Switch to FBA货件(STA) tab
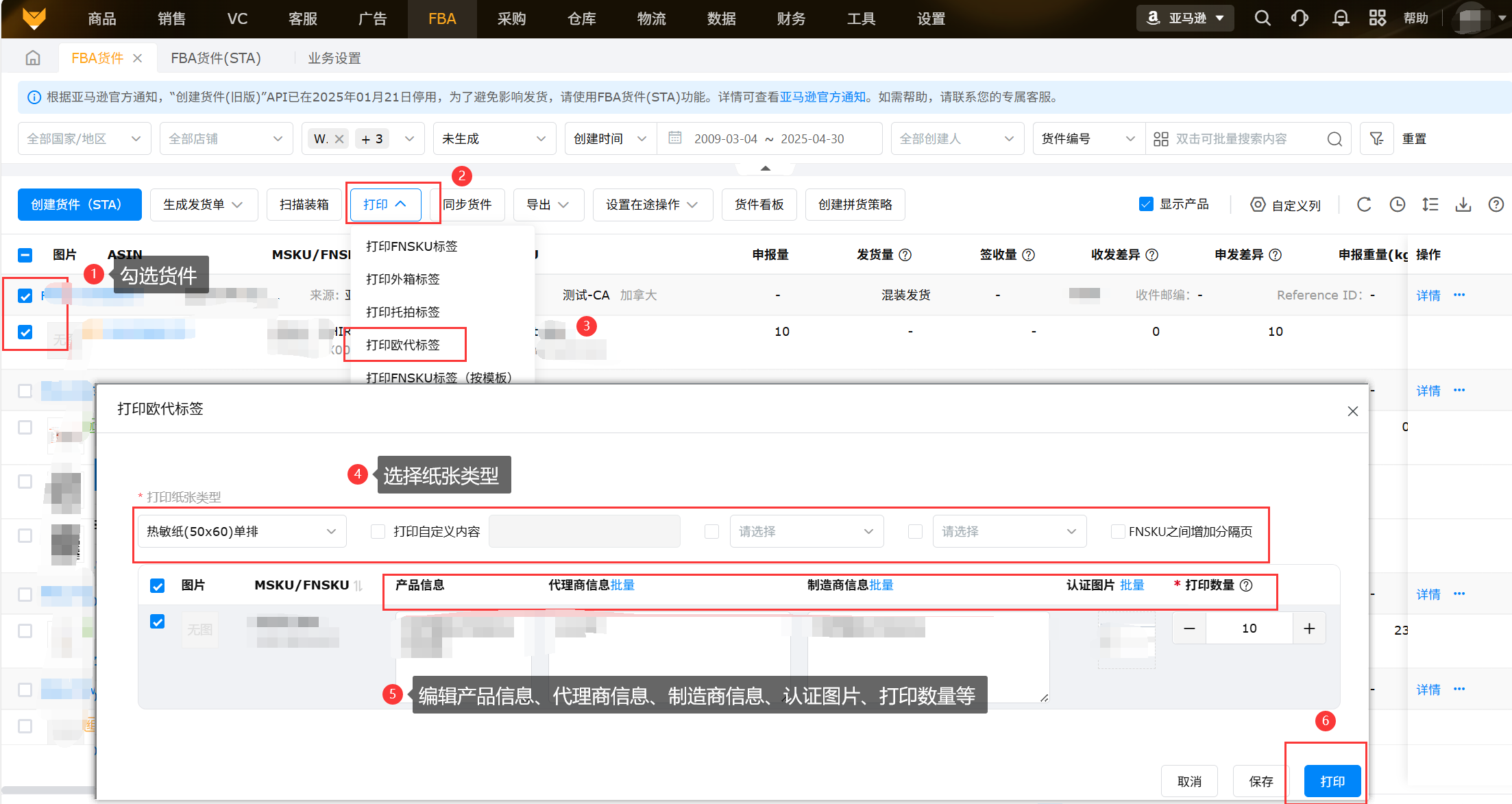Viewport: 1512px width, 804px height. click(216, 58)
